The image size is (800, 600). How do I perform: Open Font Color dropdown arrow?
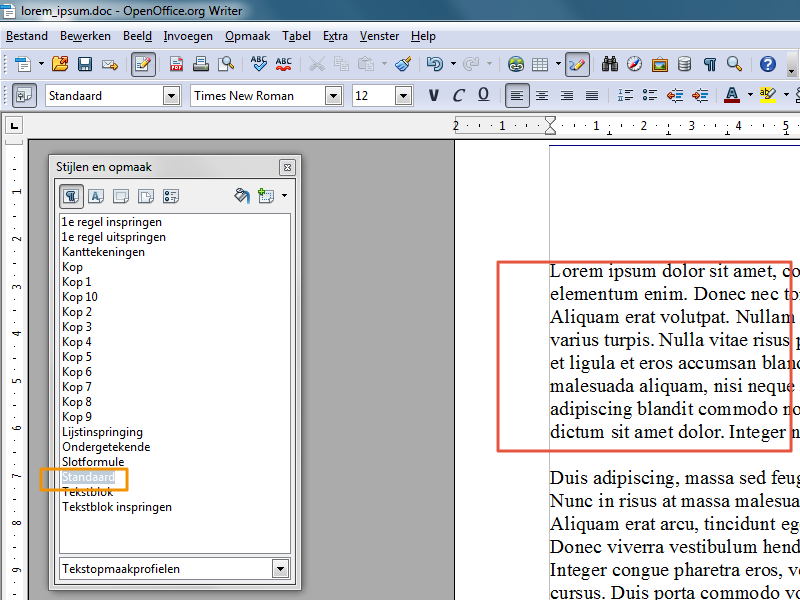750,95
